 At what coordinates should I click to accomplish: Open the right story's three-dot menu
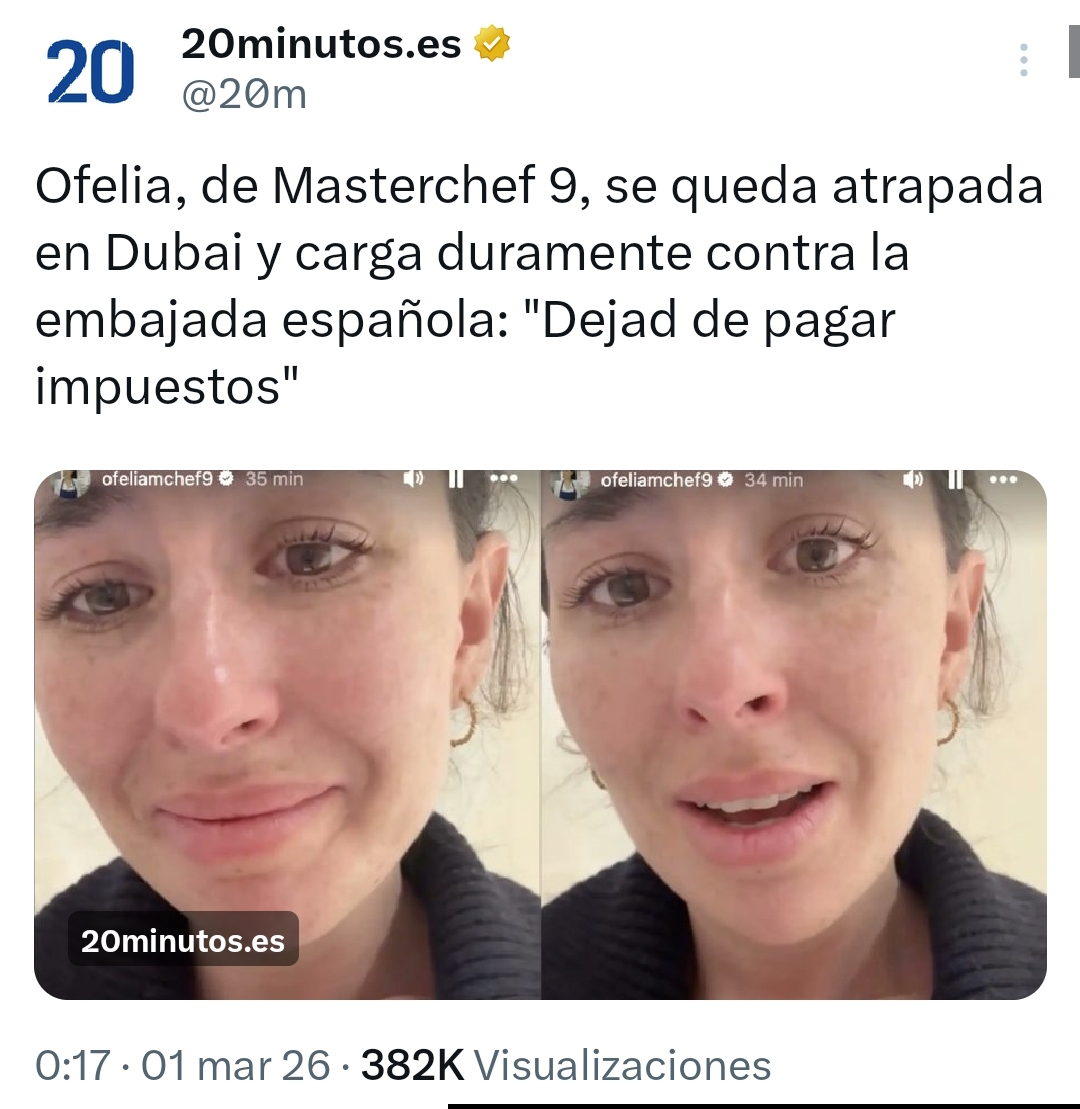1003,480
